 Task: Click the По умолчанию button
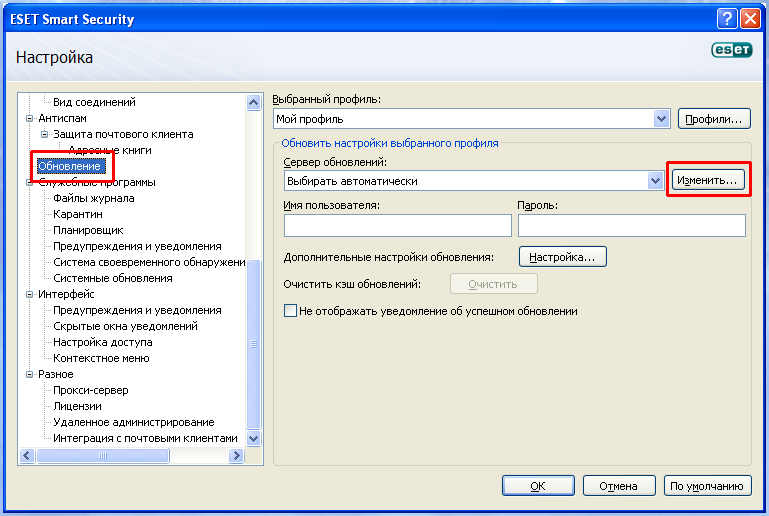(x=708, y=486)
